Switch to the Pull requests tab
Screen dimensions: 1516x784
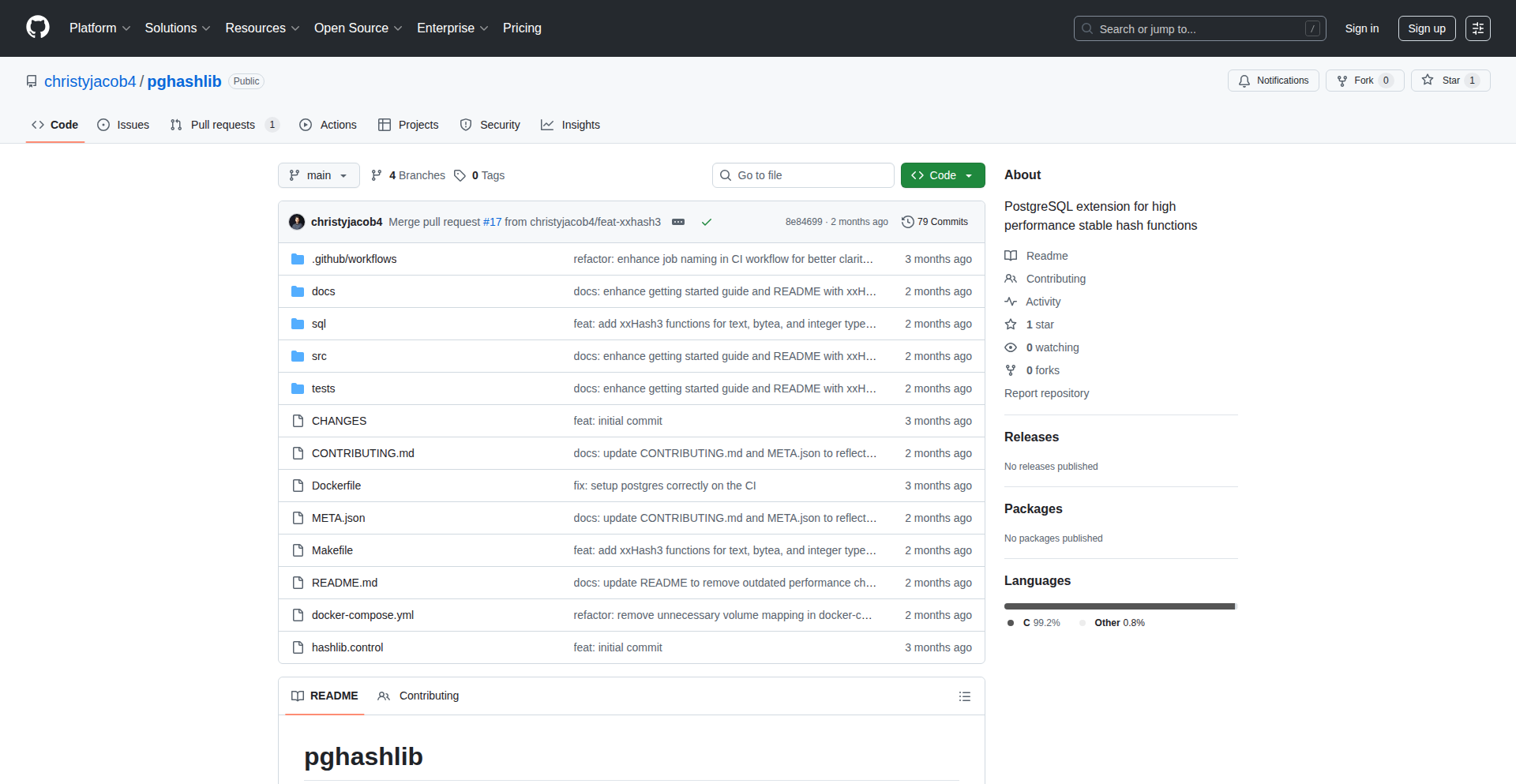pos(223,125)
